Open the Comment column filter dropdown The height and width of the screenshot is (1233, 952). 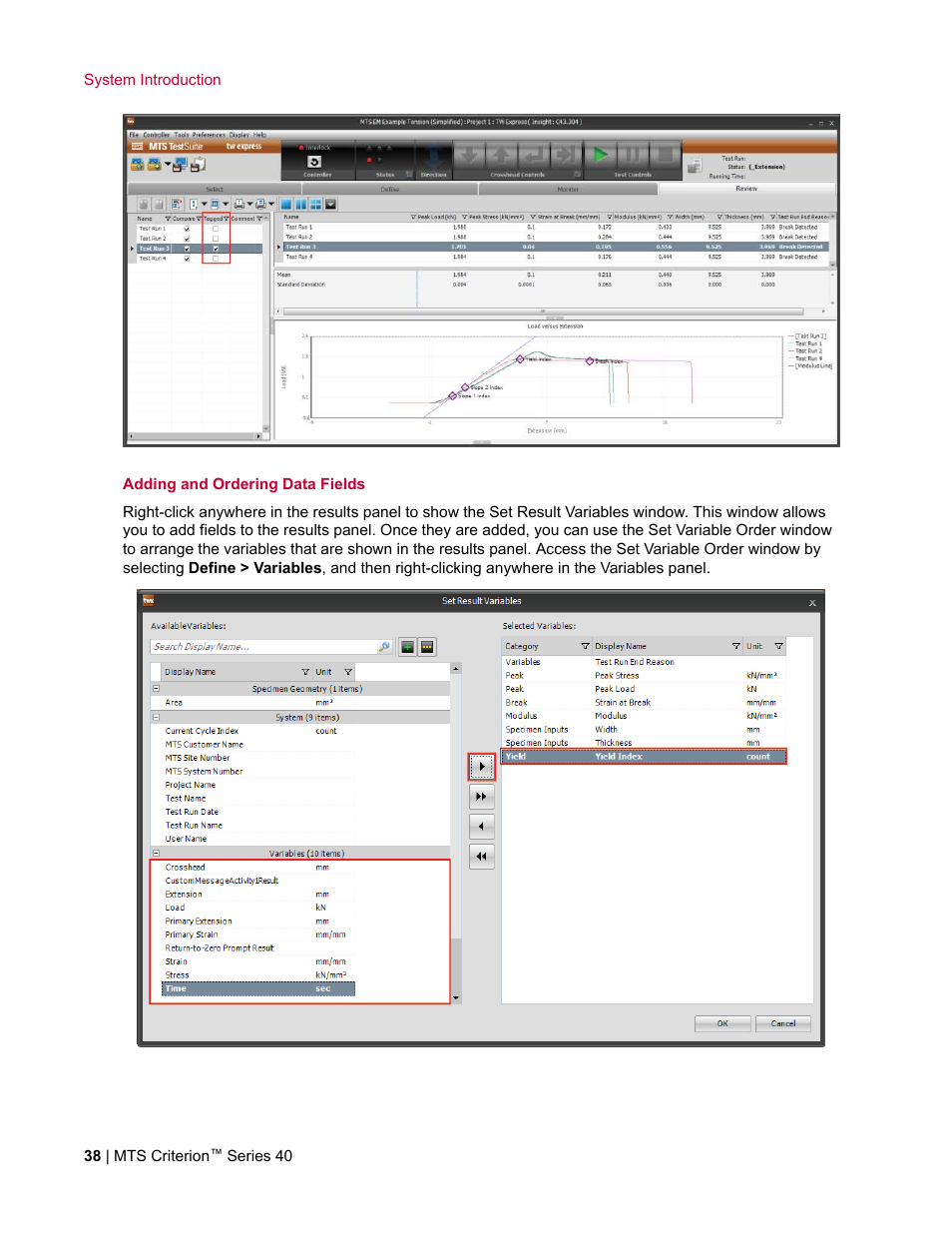[259, 219]
